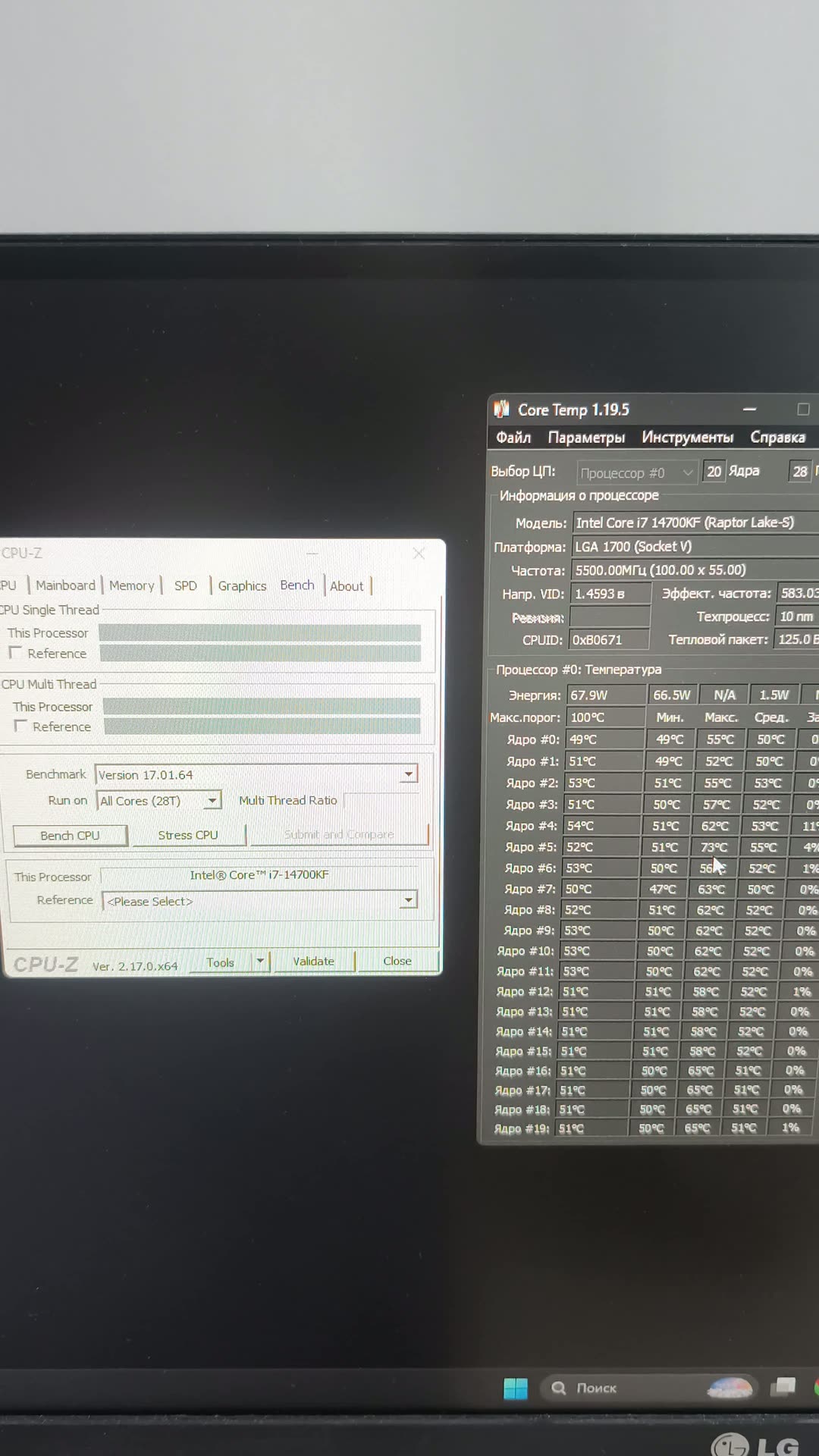The height and width of the screenshot is (1456, 819).
Task: Click the Ядро #12 current temperature 51°C
Action: click(x=597, y=991)
